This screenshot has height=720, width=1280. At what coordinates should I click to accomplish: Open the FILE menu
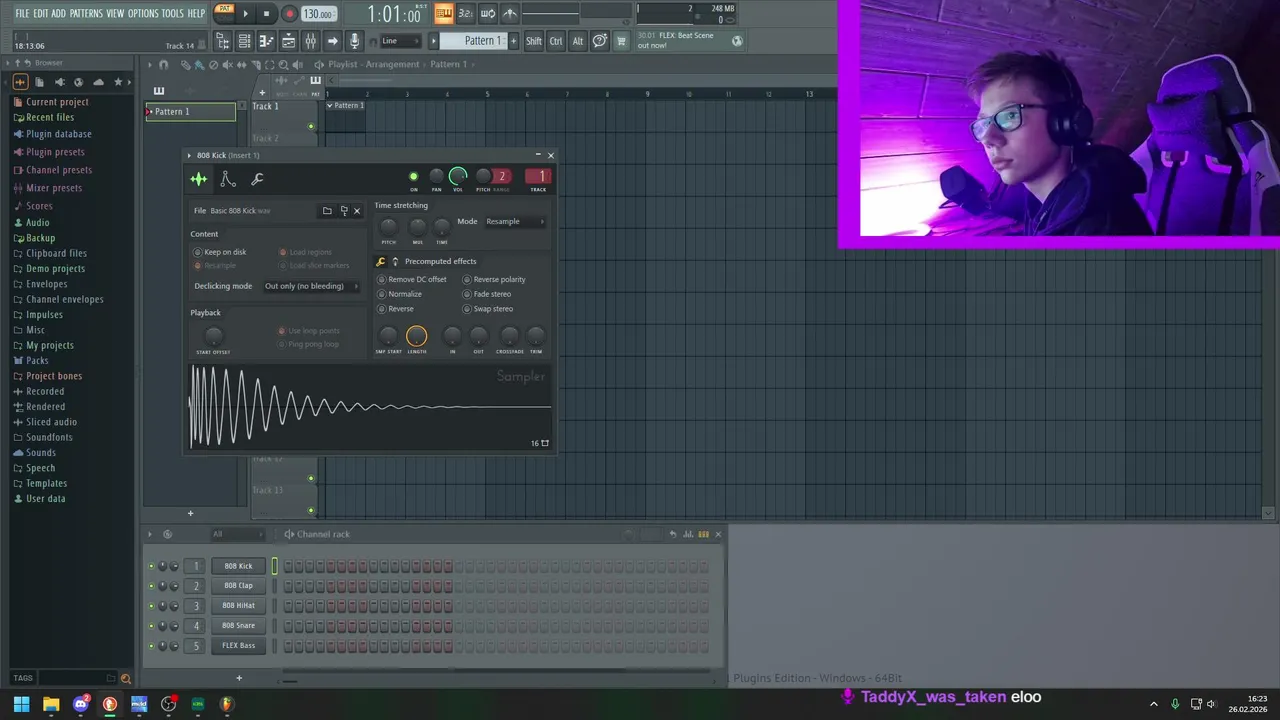point(22,14)
